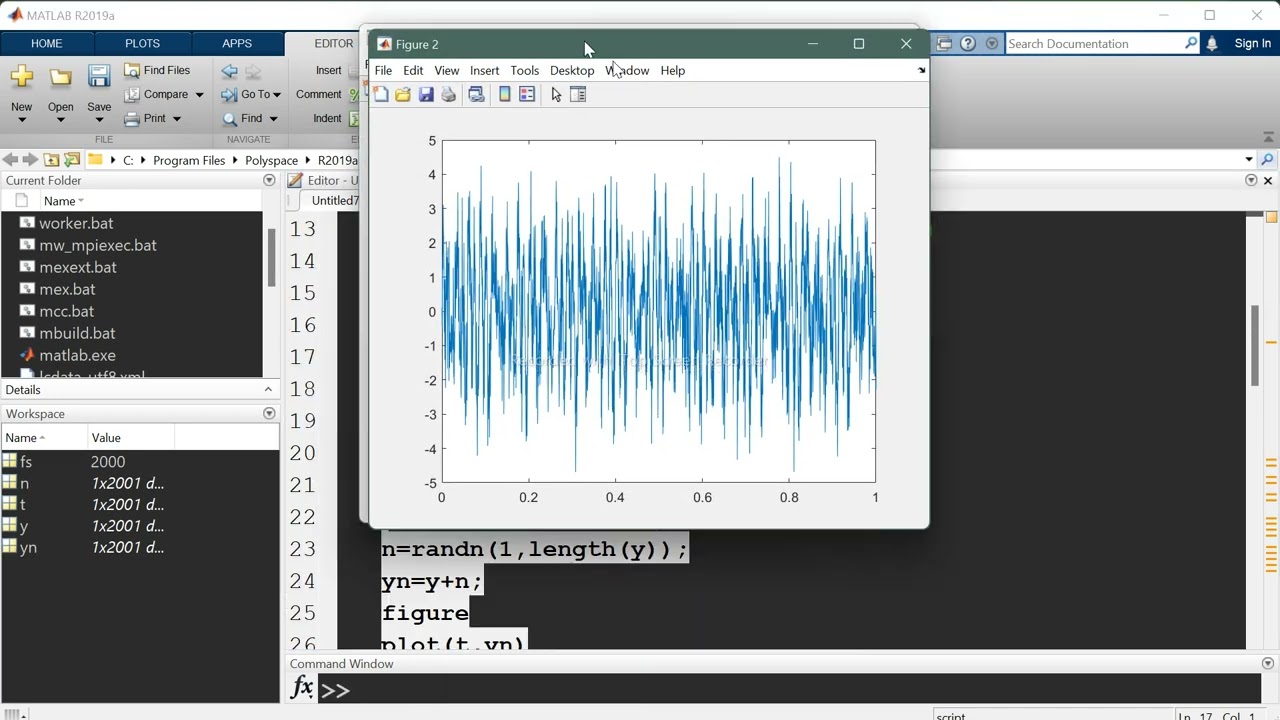Click the Sign In link
The image size is (1280, 720).
[x=1253, y=43]
